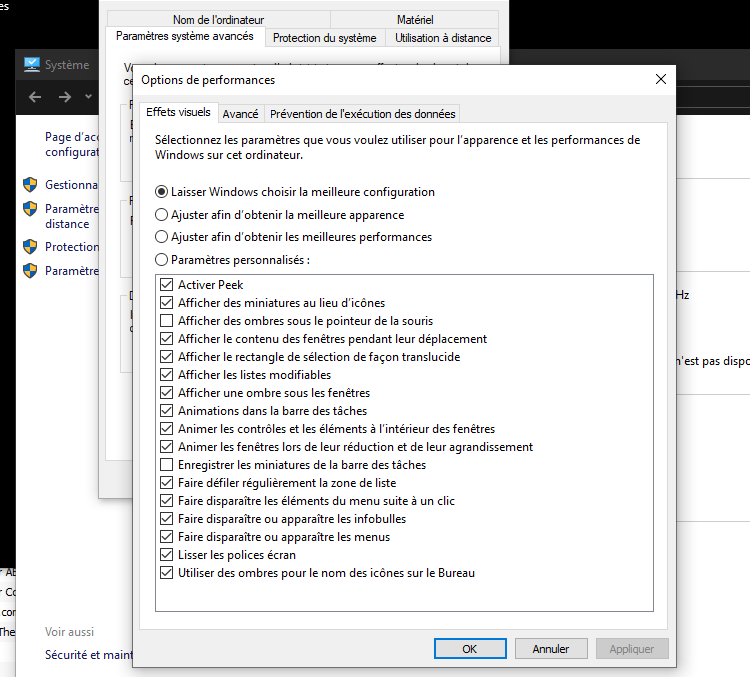The image size is (750, 677).
Task: Select Ajuster afin d'obtenir la meilleure apparence
Action: click(x=279, y=215)
